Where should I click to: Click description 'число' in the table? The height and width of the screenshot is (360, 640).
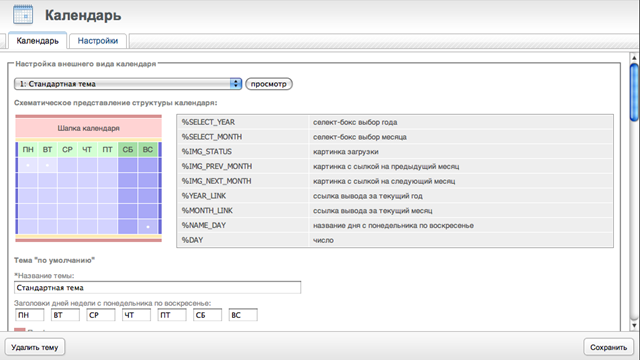pos(323,240)
